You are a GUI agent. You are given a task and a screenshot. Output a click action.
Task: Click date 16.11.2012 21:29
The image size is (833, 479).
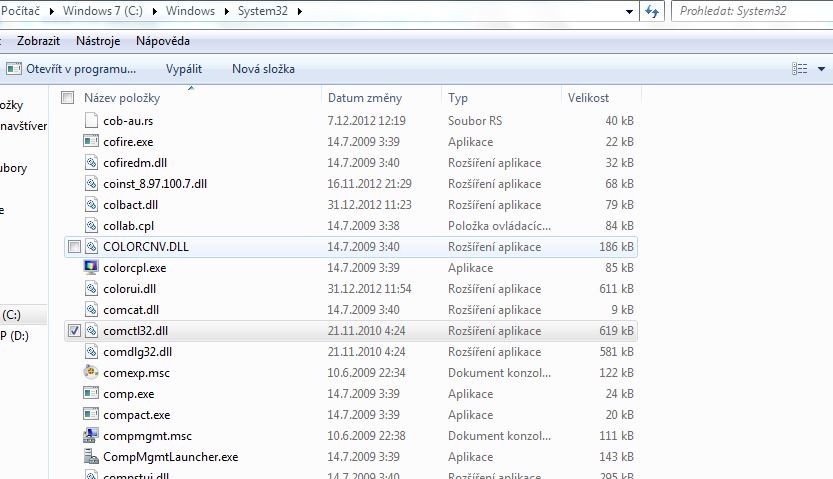[369, 184]
